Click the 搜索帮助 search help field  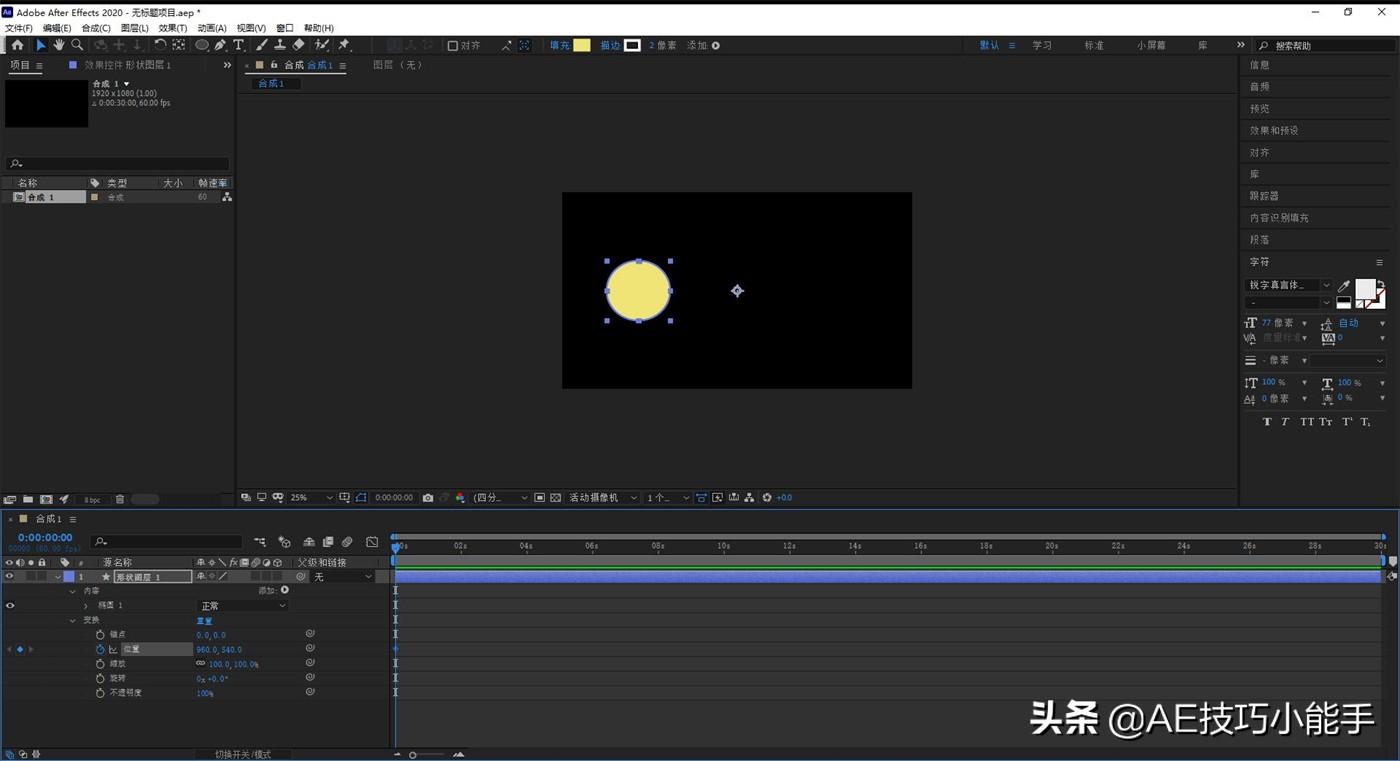click(1323, 45)
